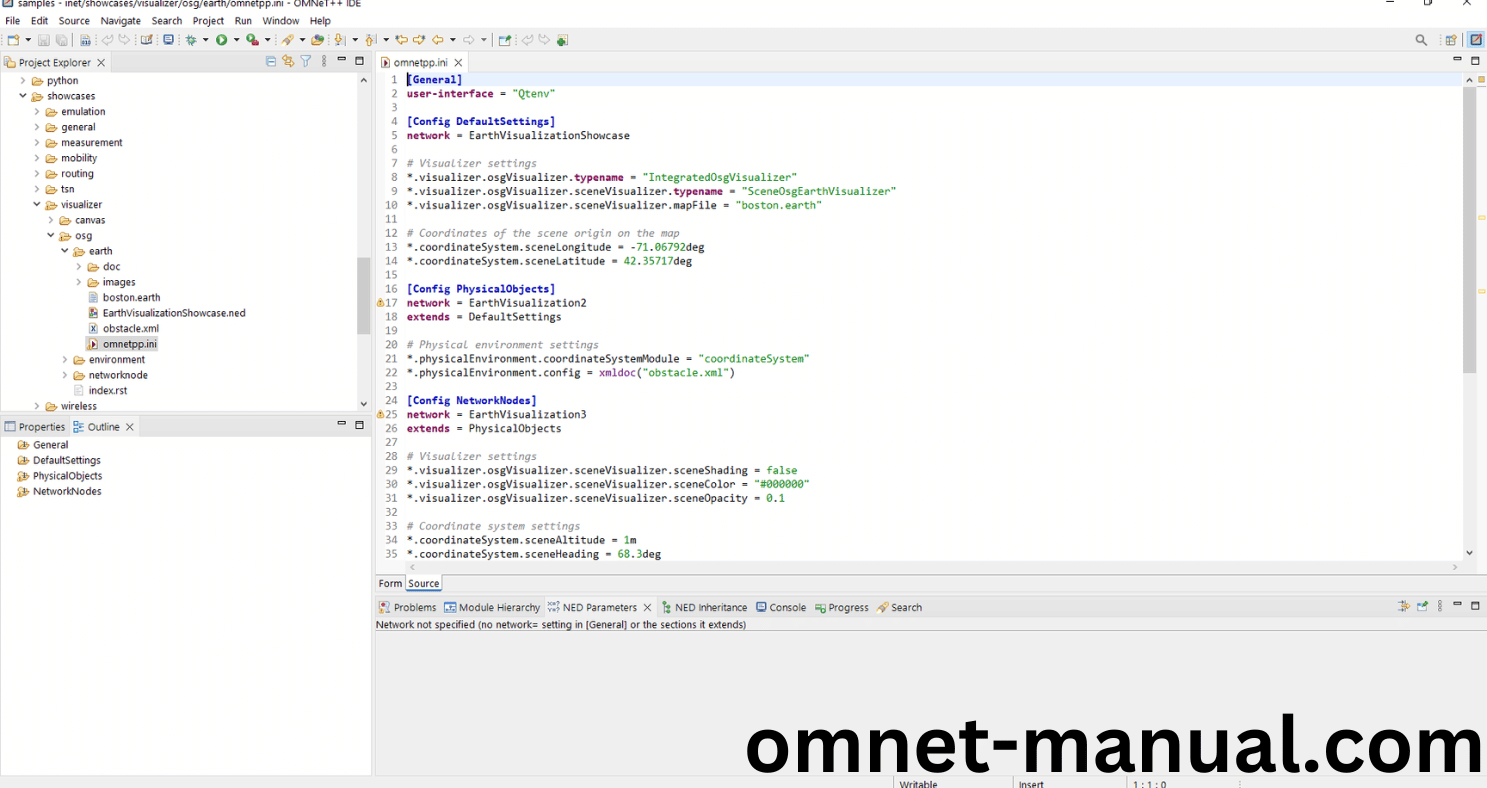Viewport: 1487px width, 788px height.
Task: Open the Run menu
Action: point(243,20)
